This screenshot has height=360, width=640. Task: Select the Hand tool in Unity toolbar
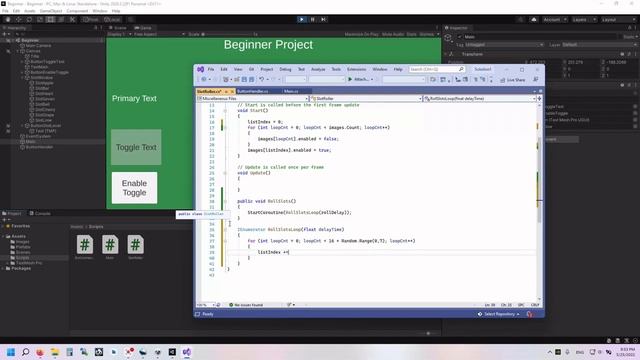[8, 19]
